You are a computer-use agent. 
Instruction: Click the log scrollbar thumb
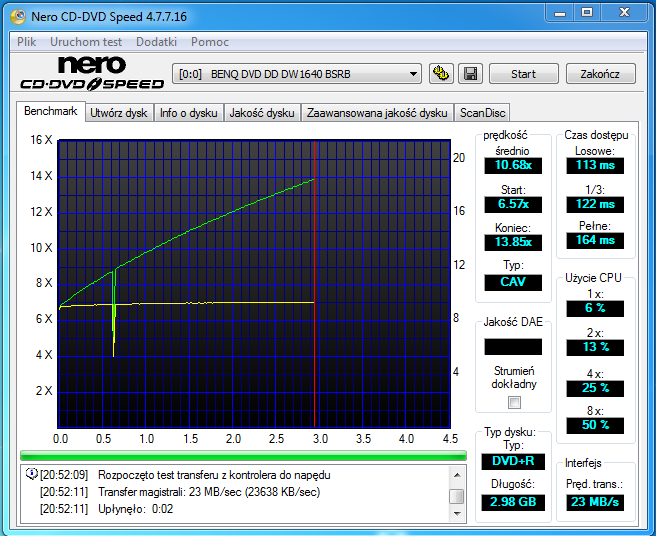pos(457,497)
